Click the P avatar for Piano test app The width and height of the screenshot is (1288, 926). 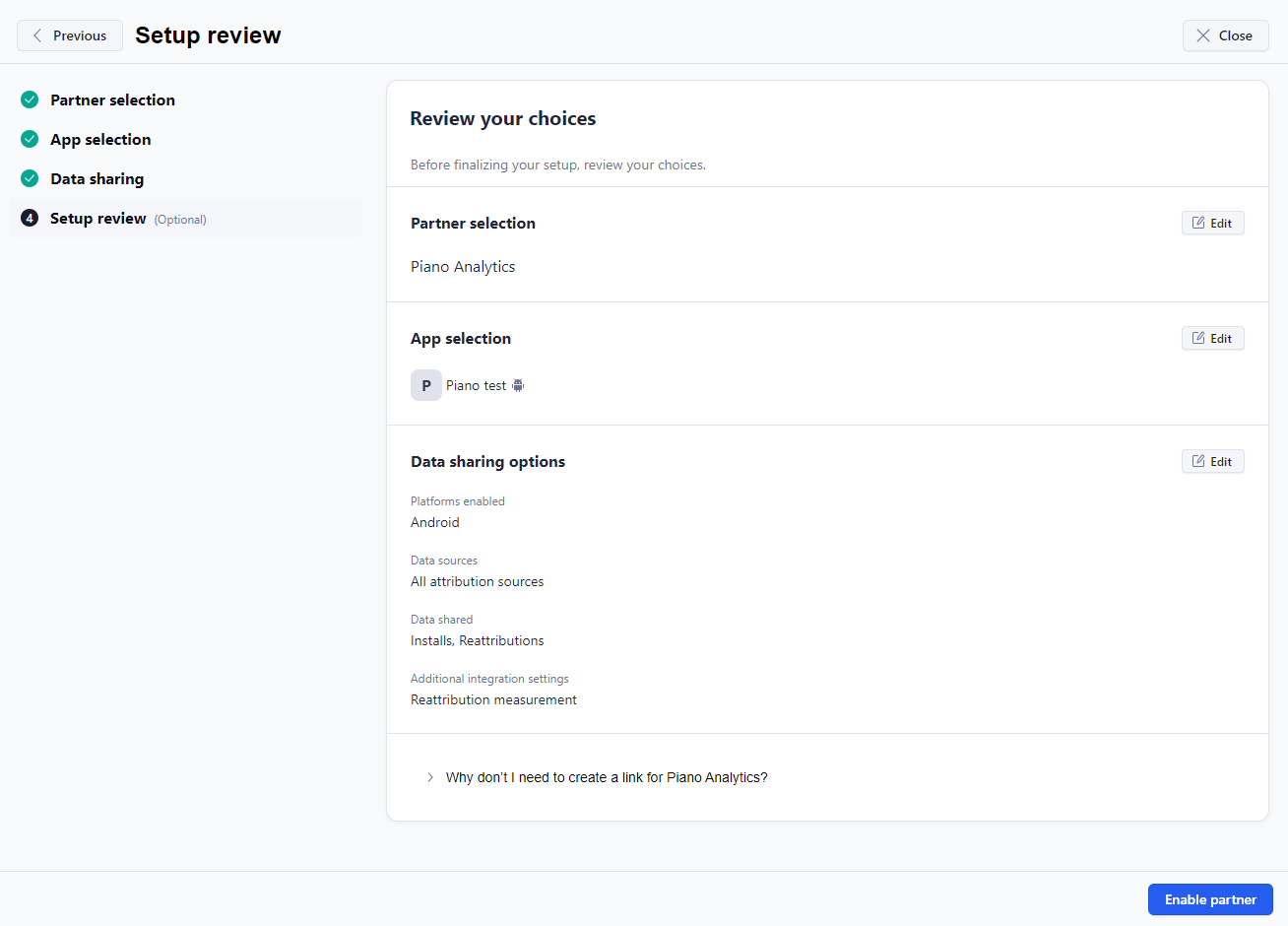425,385
